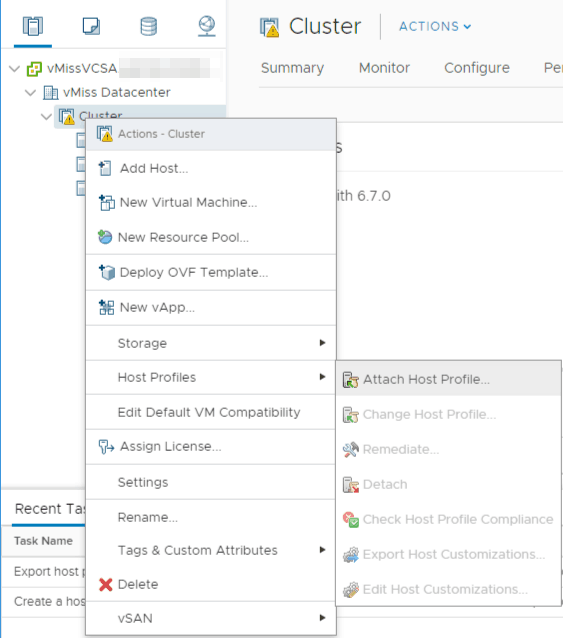This screenshot has width=563, height=638.
Task: Select vMiss Datacenter in the tree
Action: pos(116,92)
